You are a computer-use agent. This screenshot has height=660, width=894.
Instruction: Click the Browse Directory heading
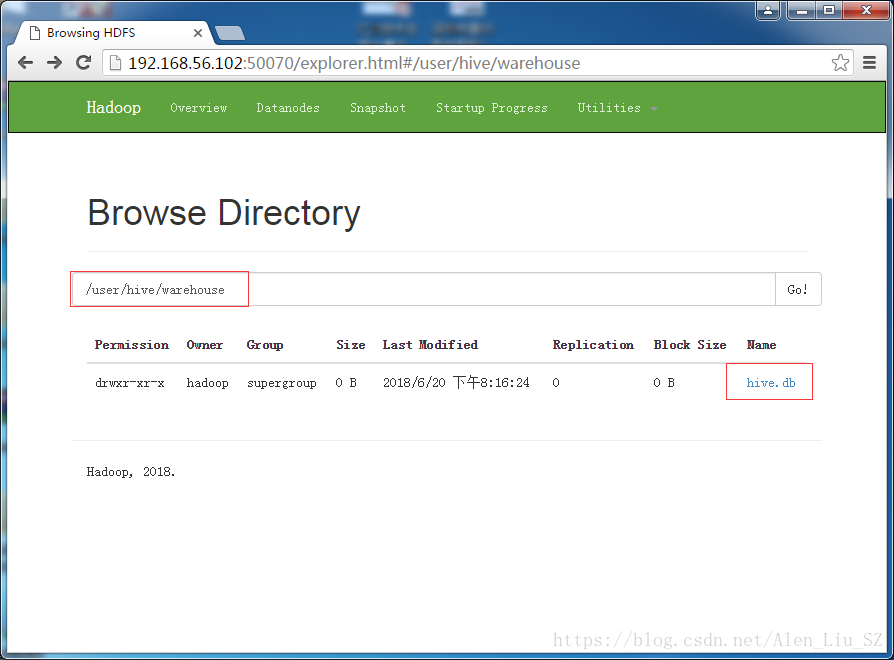point(224,213)
